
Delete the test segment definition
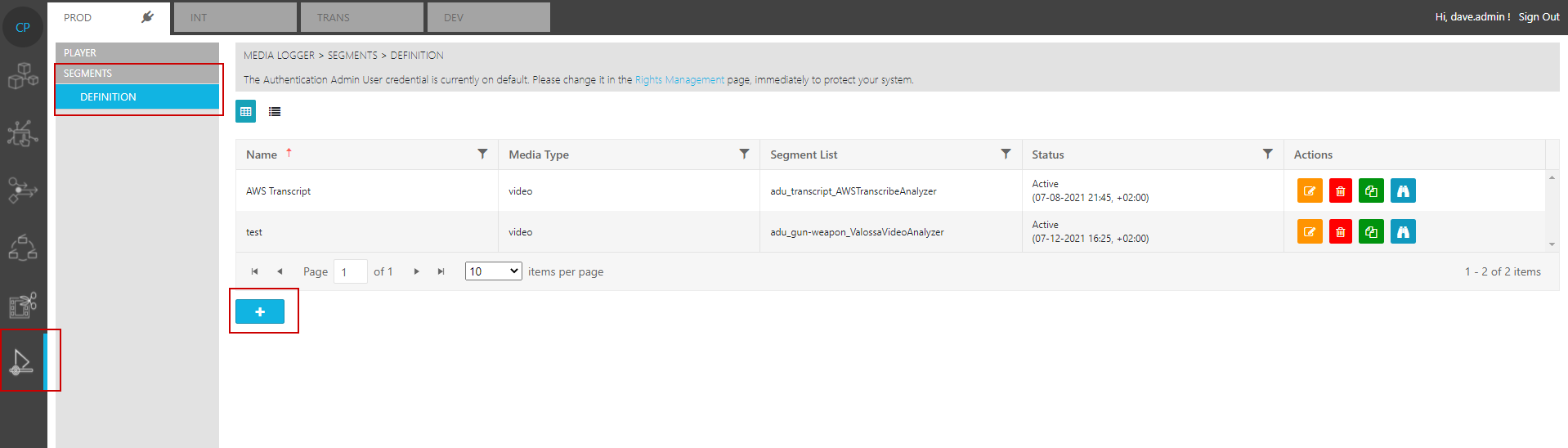[x=1340, y=232]
